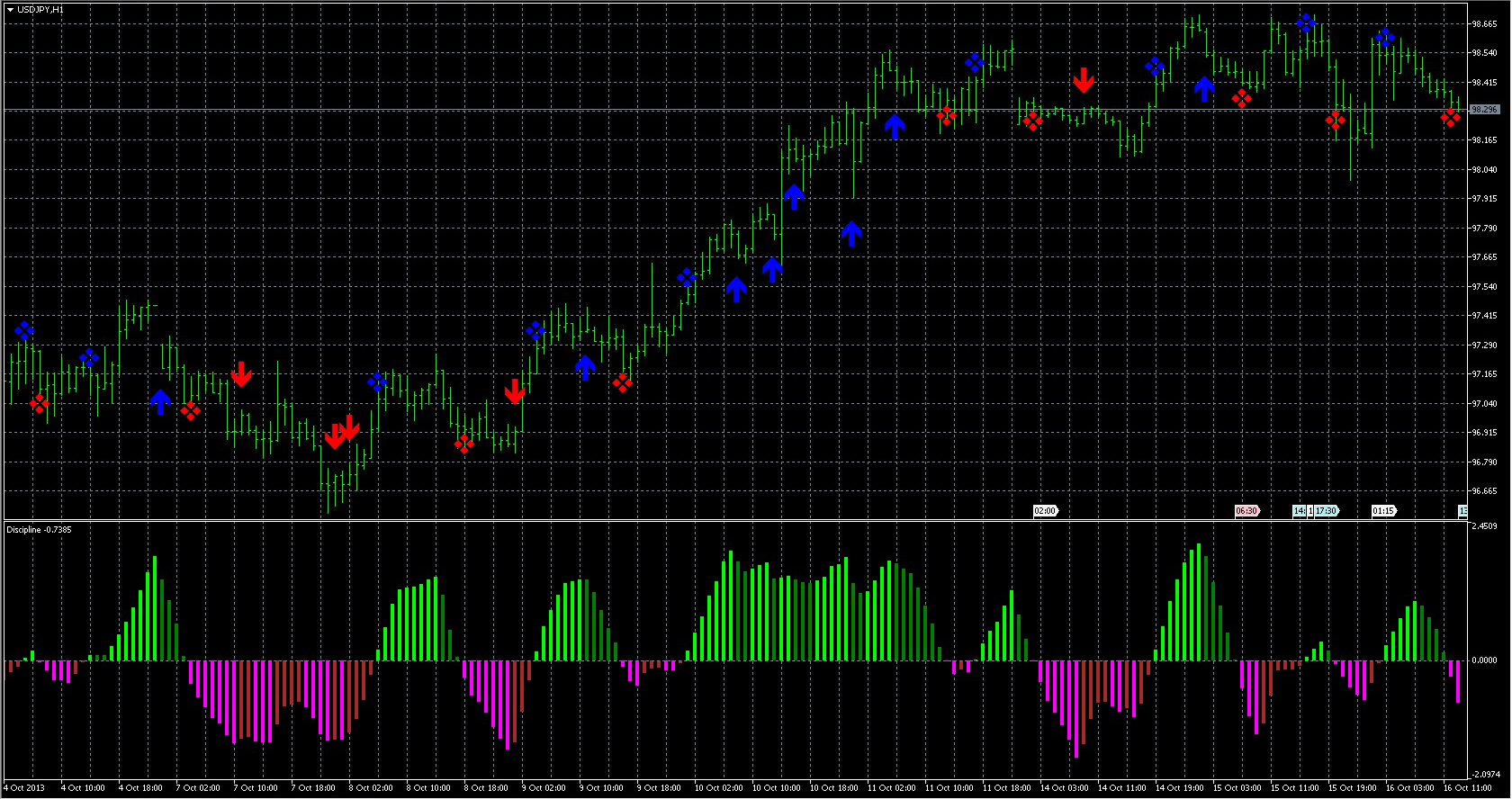Click the 16 Oct 11:00 time axis label
The height and width of the screenshot is (799, 1512).
[1467, 788]
